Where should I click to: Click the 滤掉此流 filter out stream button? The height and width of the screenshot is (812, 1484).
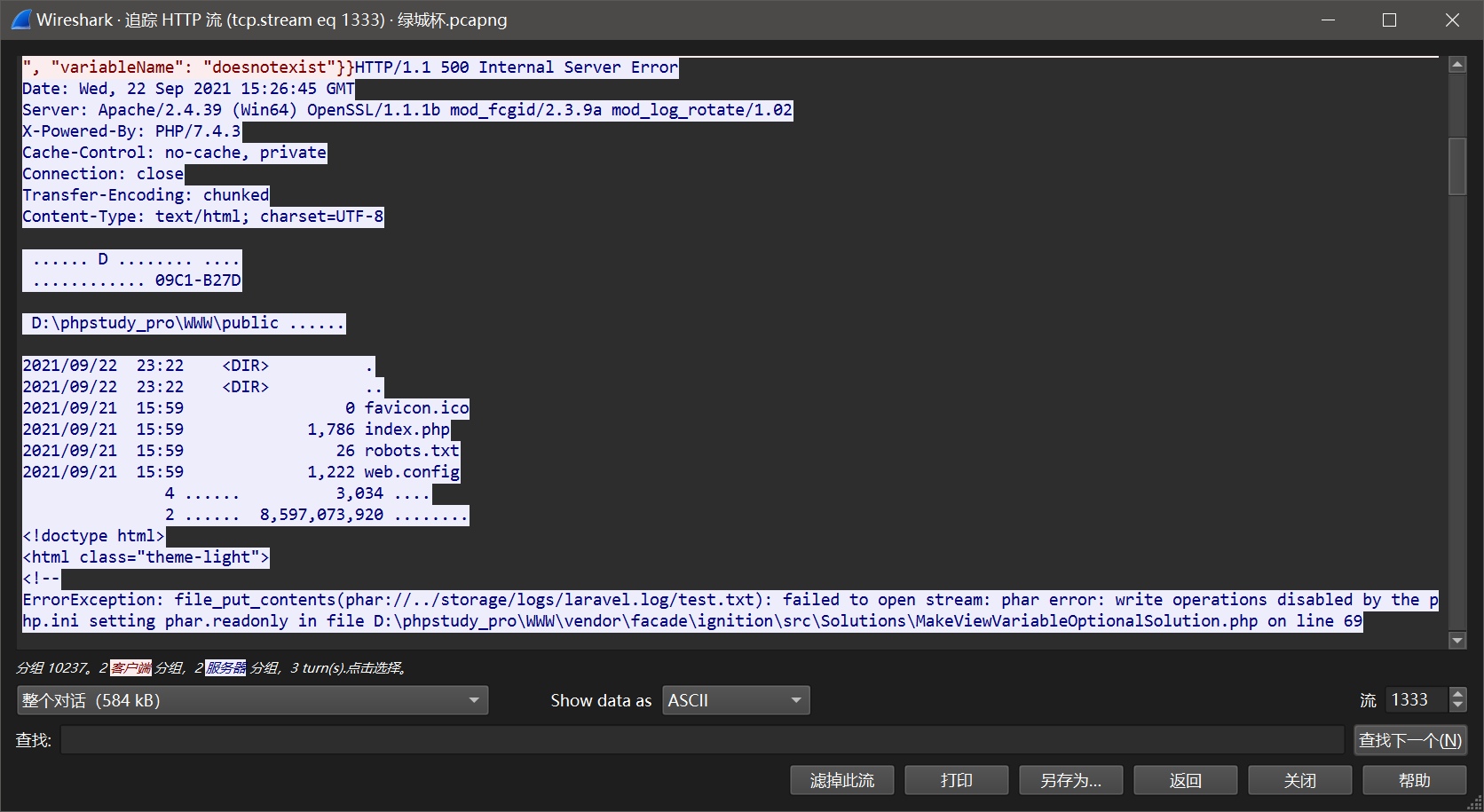pyautogui.click(x=841, y=780)
